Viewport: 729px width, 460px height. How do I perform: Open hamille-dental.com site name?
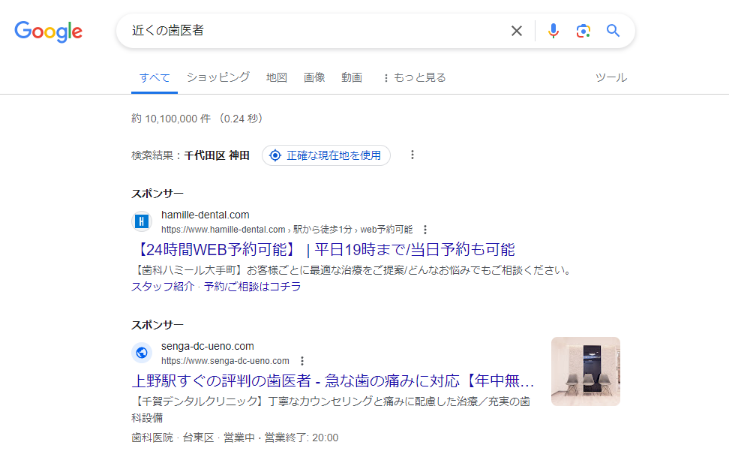[205, 215]
